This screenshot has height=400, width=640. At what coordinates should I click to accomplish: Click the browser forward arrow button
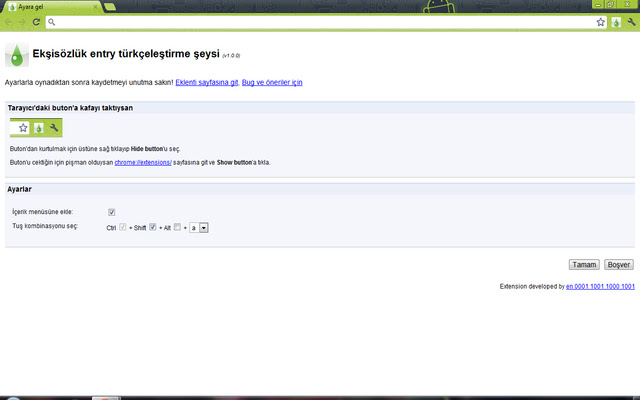(x=22, y=21)
